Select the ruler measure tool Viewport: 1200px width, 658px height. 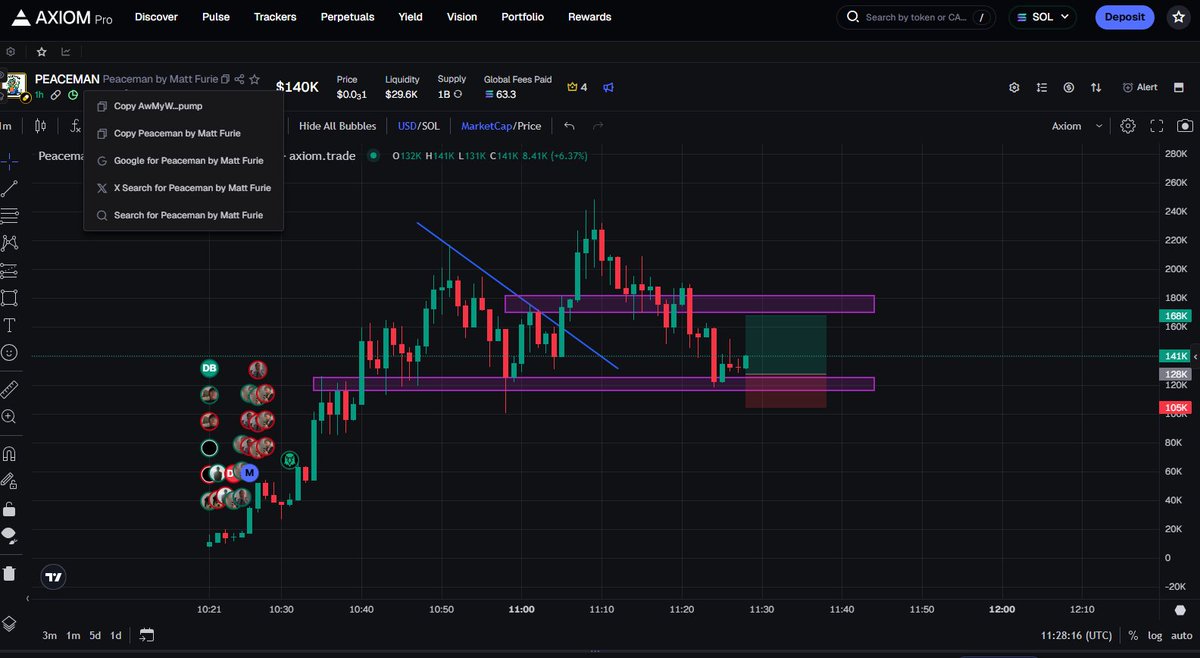click(9, 389)
